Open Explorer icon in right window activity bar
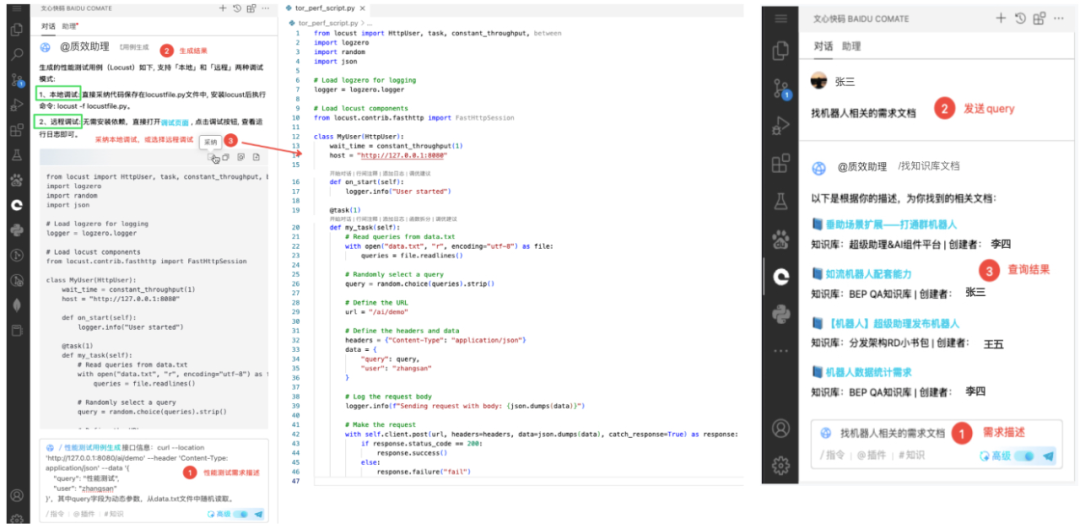This screenshot has width=1080, height=529. pos(780,50)
